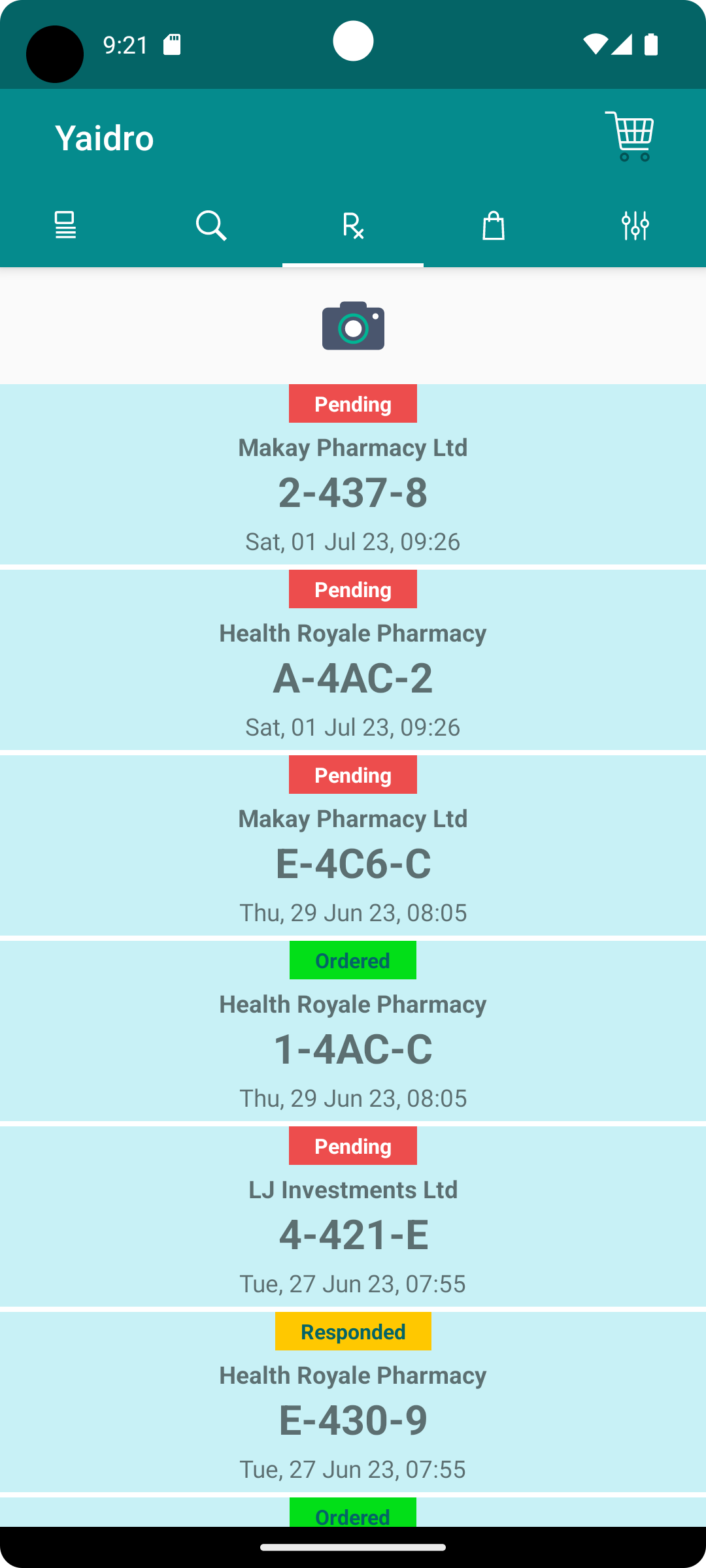Open ordered prescription 1-4AC-C
The height and width of the screenshot is (1568, 706).
click(x=353, y=1049)
